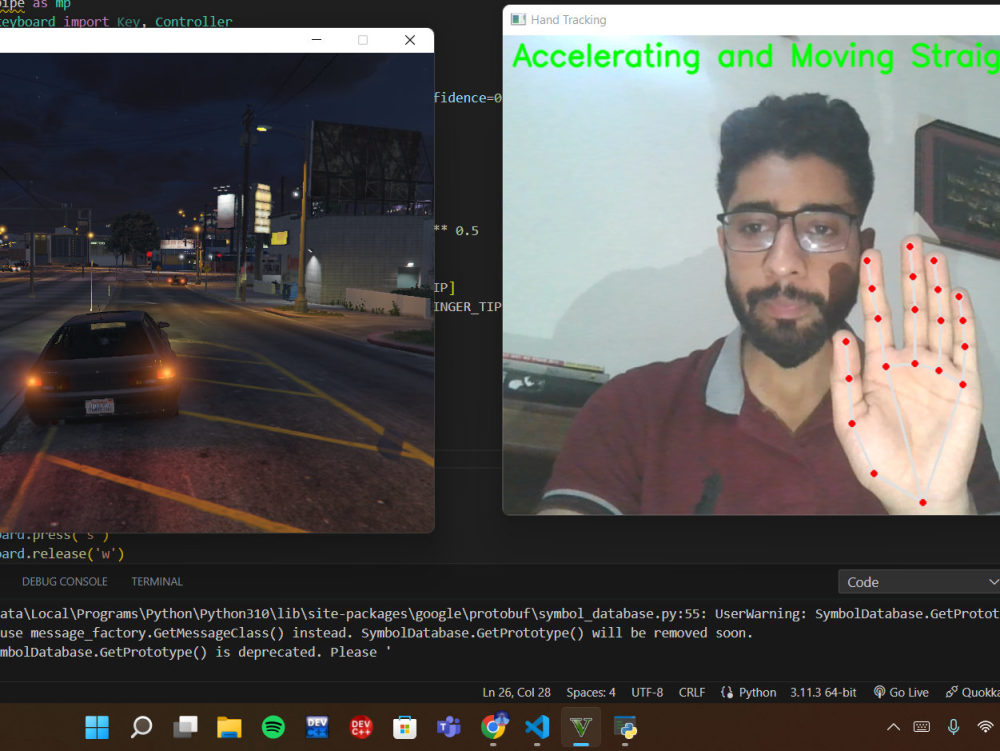1000x751 pixels.
Task: Click the release('w') code line
Action: click(62, 553)
